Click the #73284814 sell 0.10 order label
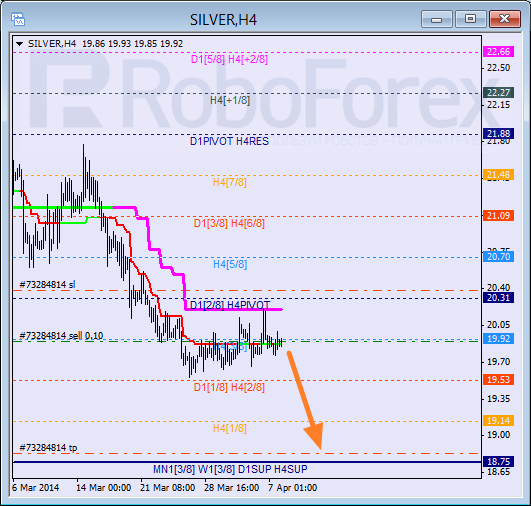Image resolution: width=531 pixels, height=506 pixels. coord(61,335)
